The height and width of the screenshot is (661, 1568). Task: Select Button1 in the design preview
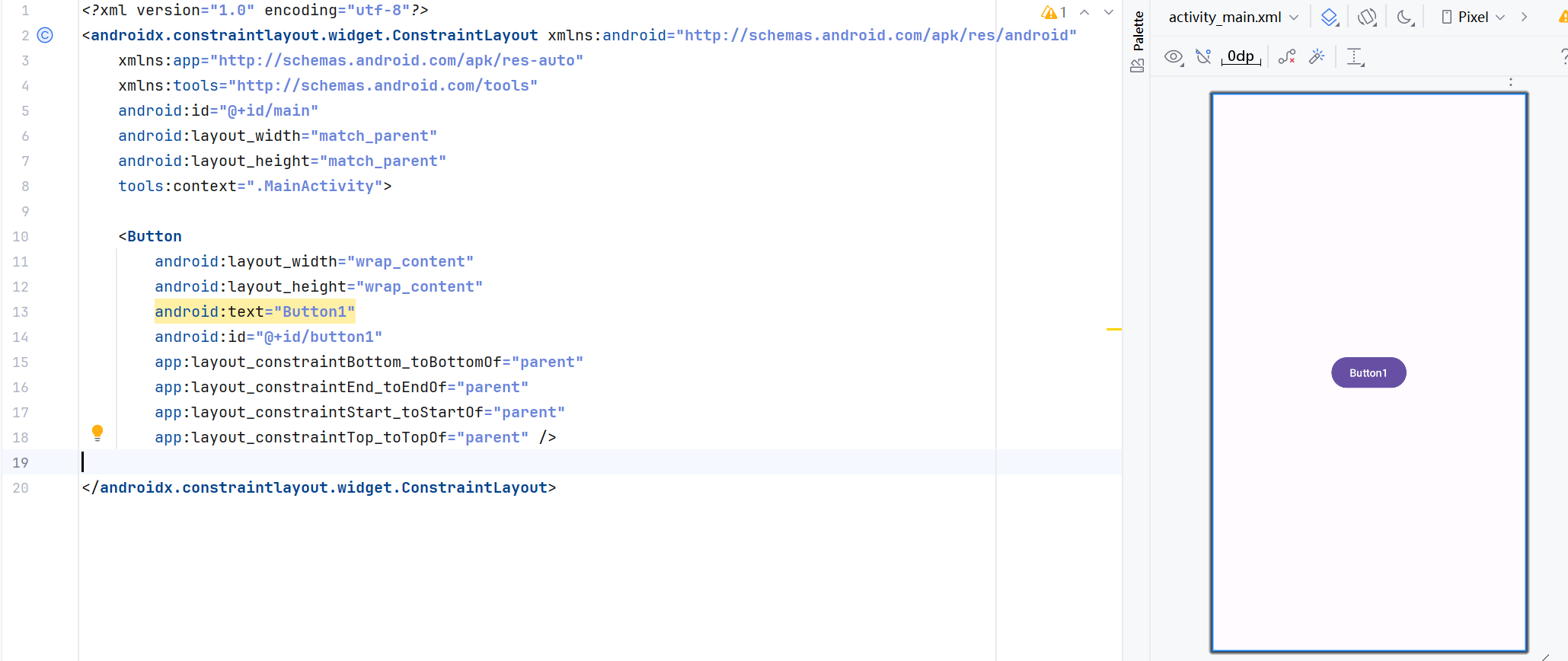pyautogui.click(x=1368, y=373)
